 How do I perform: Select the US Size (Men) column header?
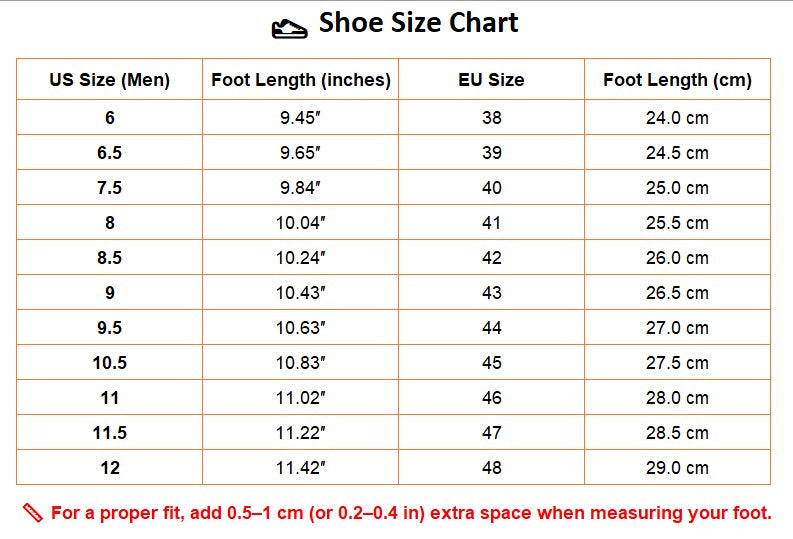(x=110, y=79)
